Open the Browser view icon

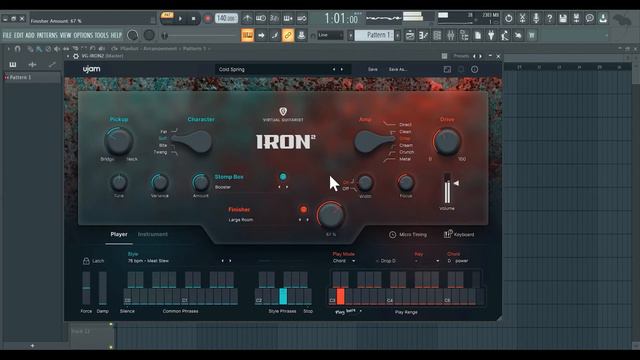point(464,36)
